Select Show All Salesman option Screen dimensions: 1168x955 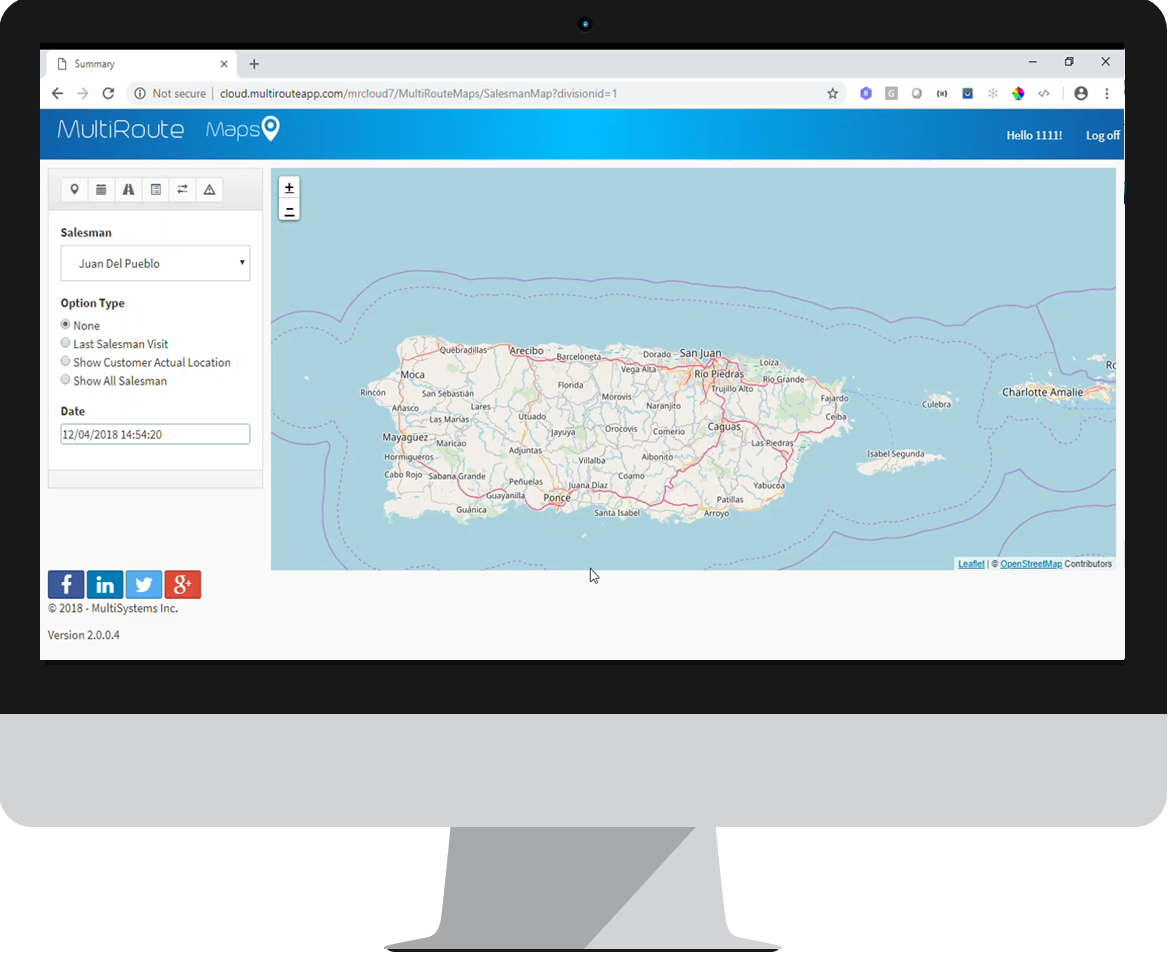point(65,379)
